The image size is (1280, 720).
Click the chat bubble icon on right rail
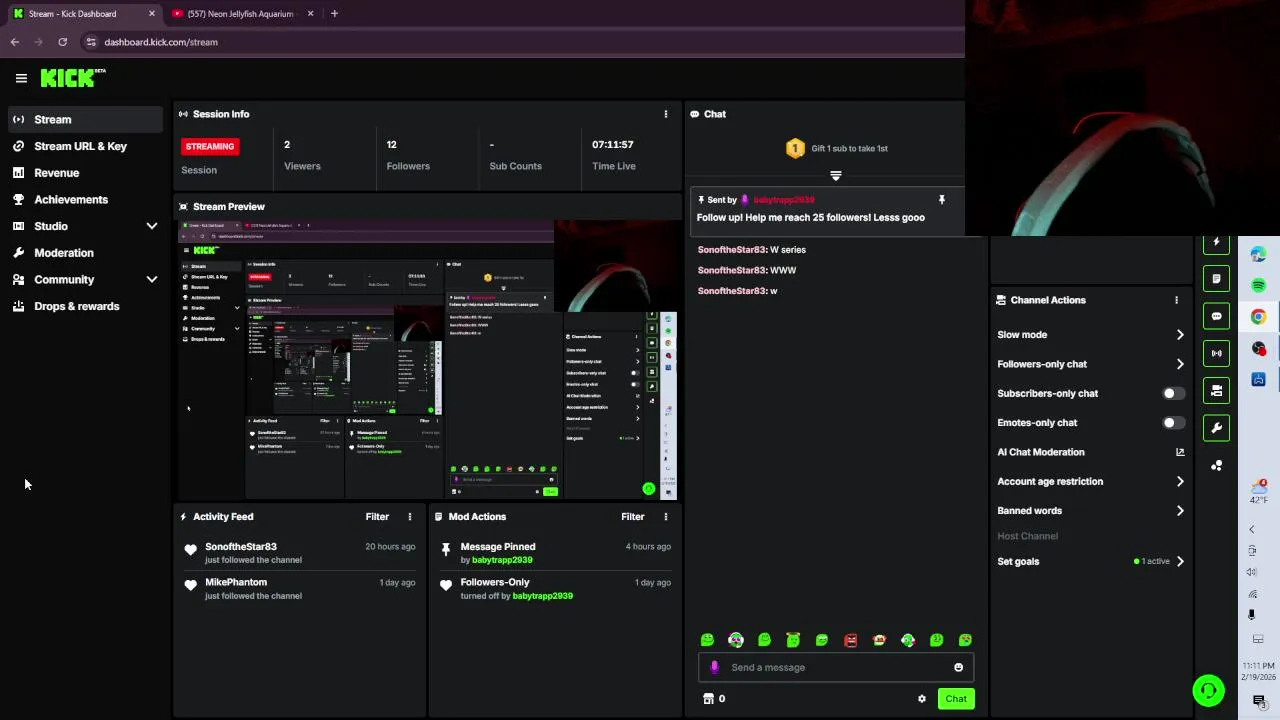tap(1216, 316)
